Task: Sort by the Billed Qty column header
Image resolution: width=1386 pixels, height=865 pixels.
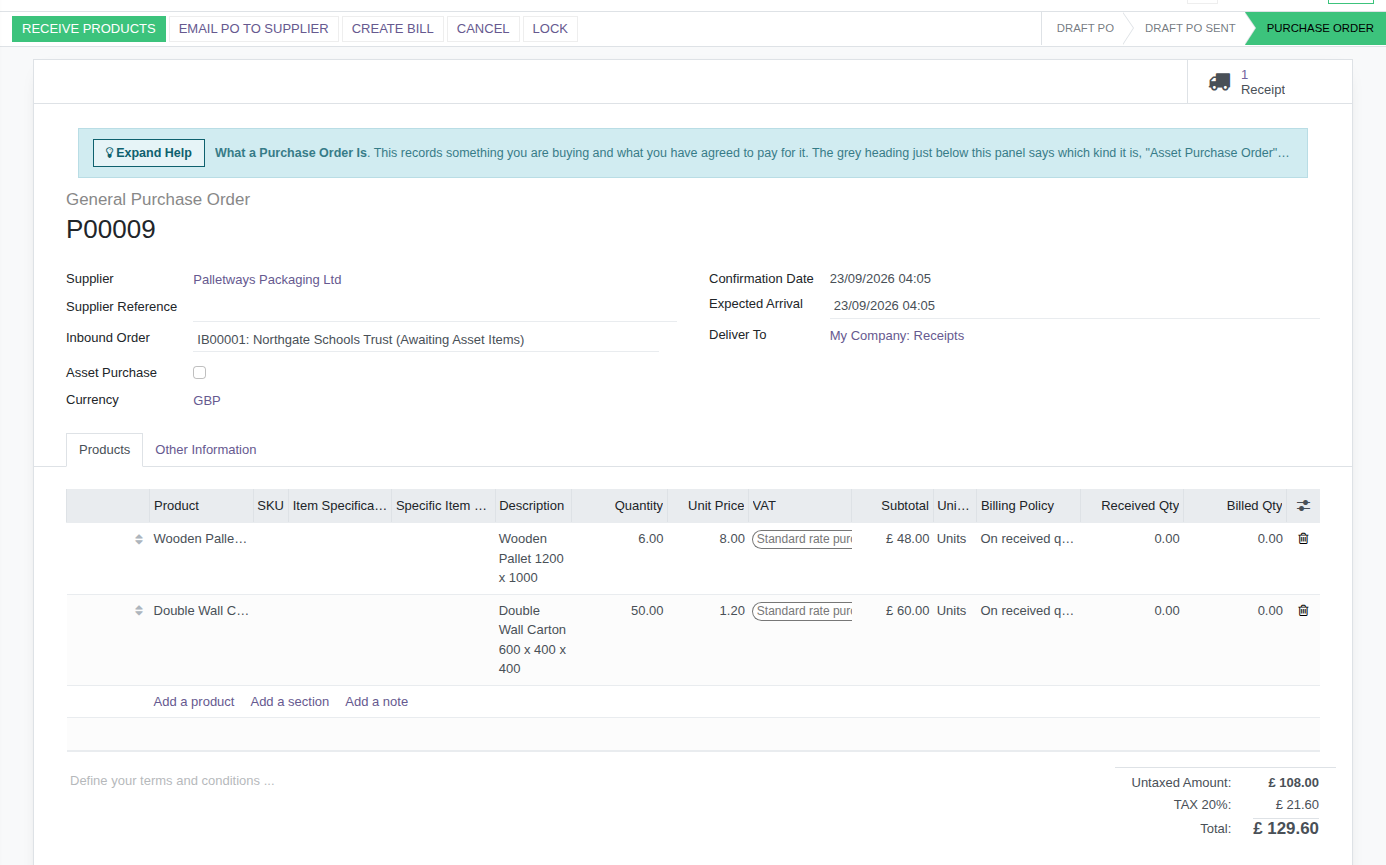Action: coord(1235,506)
